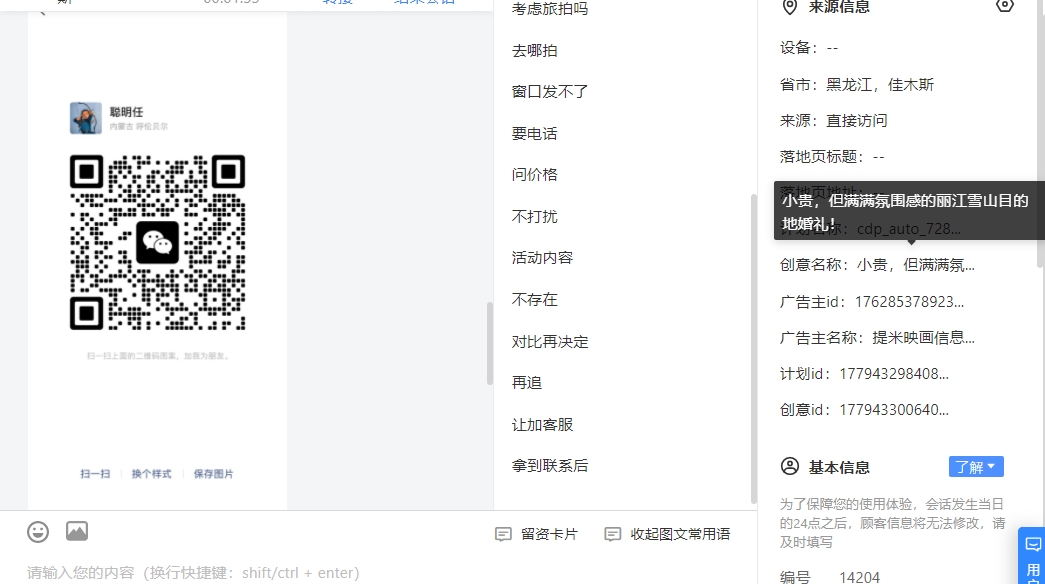Focus the message input box 请输入您的内容
Screen dimensions: 1045x584
(x=379, y=573)
